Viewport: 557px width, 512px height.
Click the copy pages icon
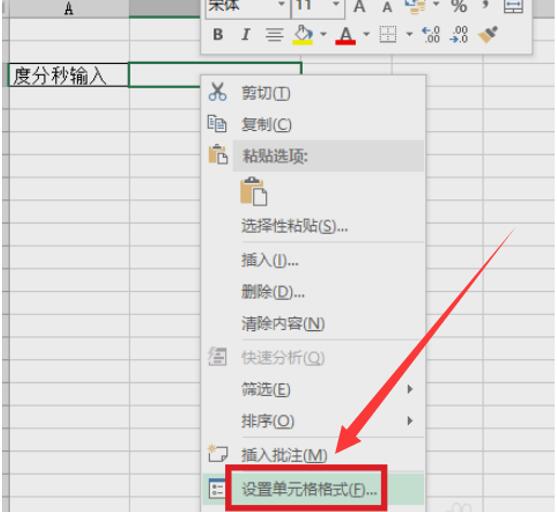(217, 124)
